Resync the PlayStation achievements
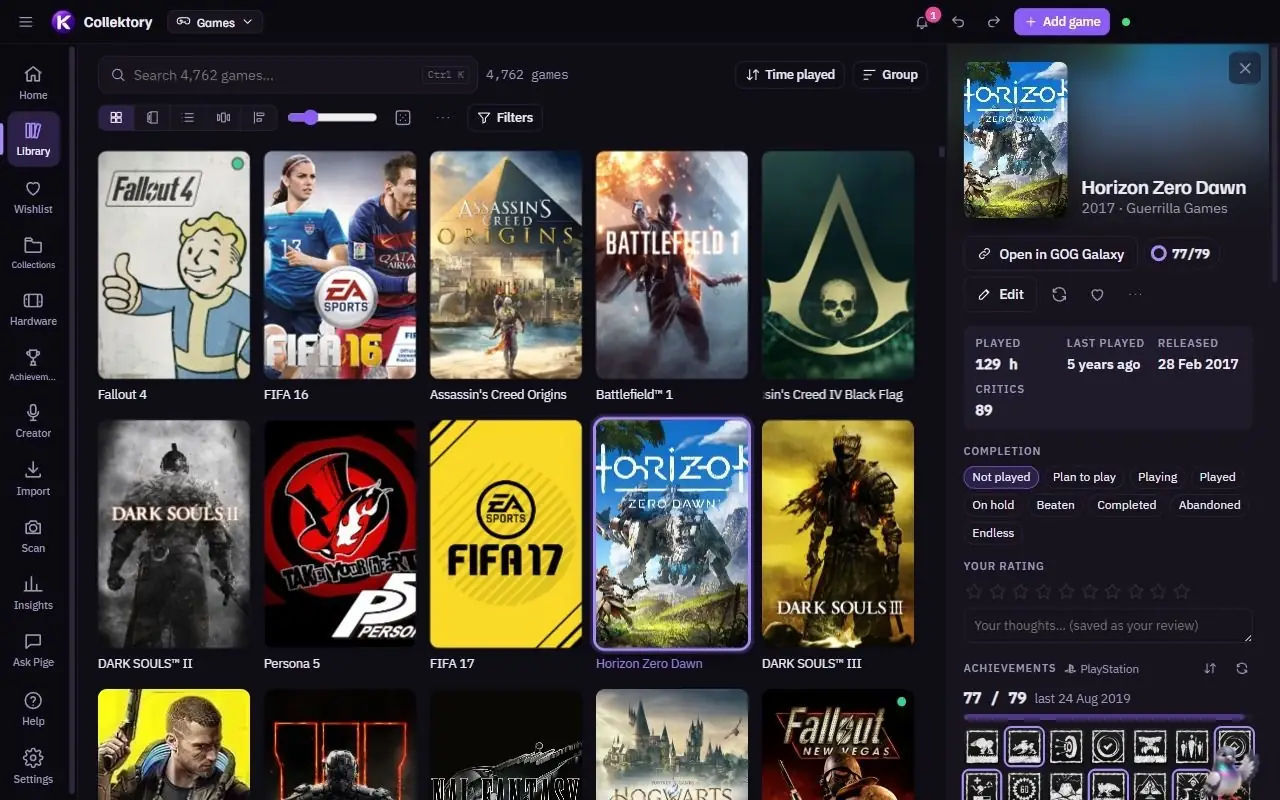 (x=1242, y=668)
